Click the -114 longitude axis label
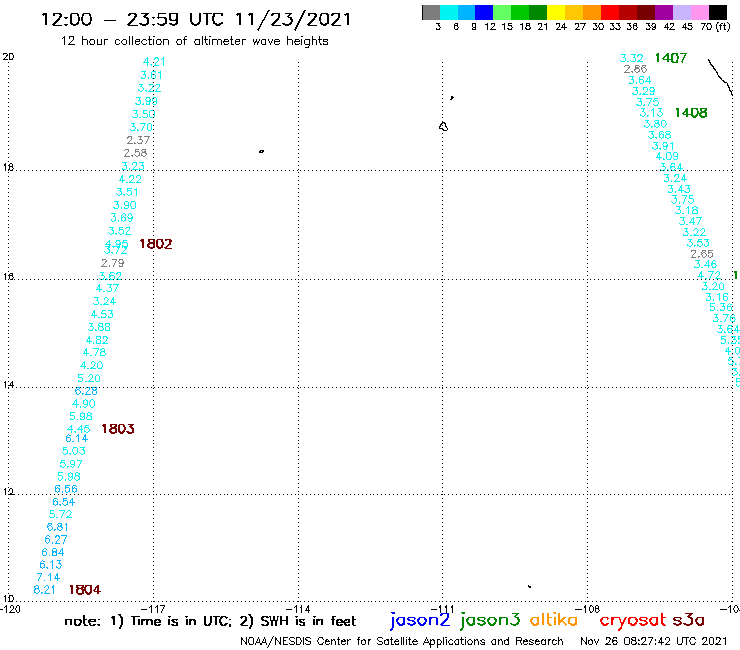 (x=298, y=609)
